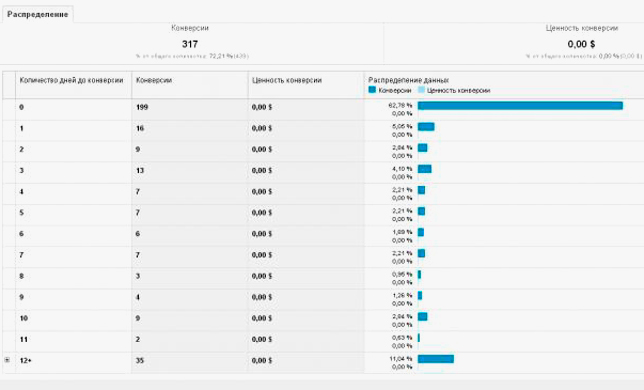Click the blue bar for day 0
Screen dimensions: 644x390
coord(520,106)
